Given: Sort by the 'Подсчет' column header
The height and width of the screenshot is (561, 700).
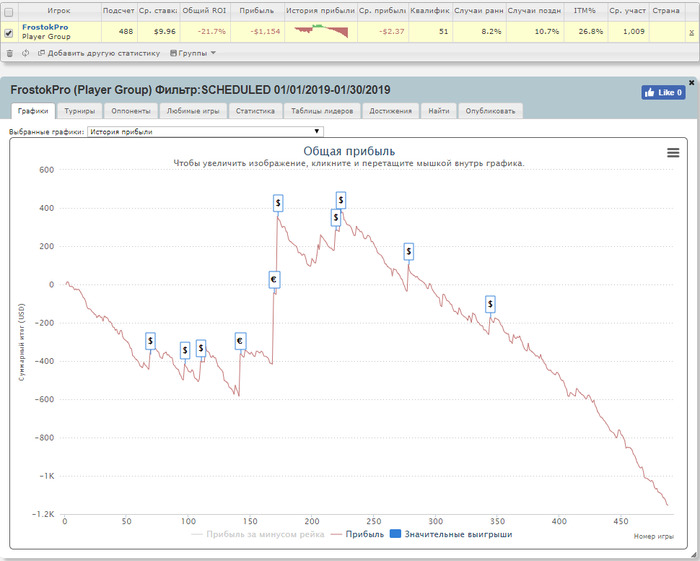Looking at the screenshot, I should pos(119,11).
